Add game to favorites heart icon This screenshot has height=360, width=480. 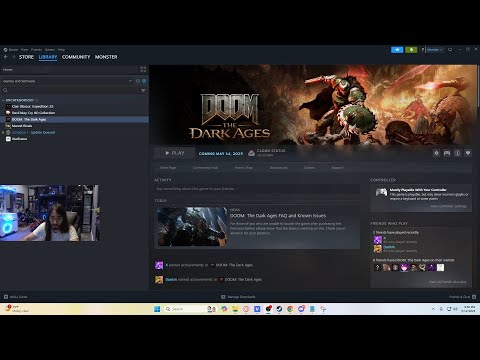[x=468, y=153]
